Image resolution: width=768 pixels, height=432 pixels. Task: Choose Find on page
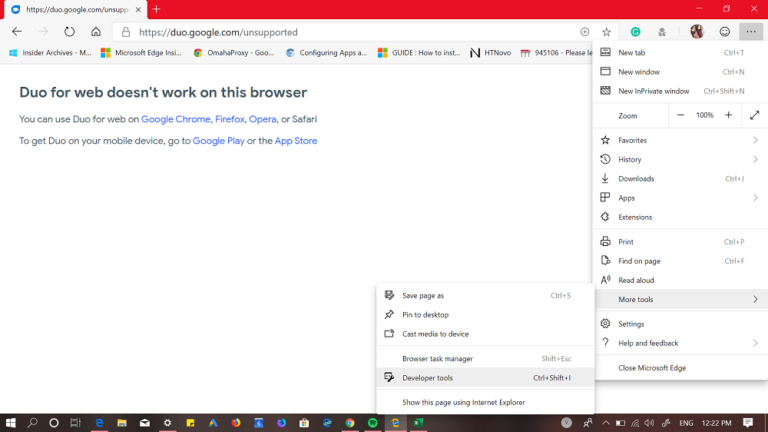tap(680, 261)
